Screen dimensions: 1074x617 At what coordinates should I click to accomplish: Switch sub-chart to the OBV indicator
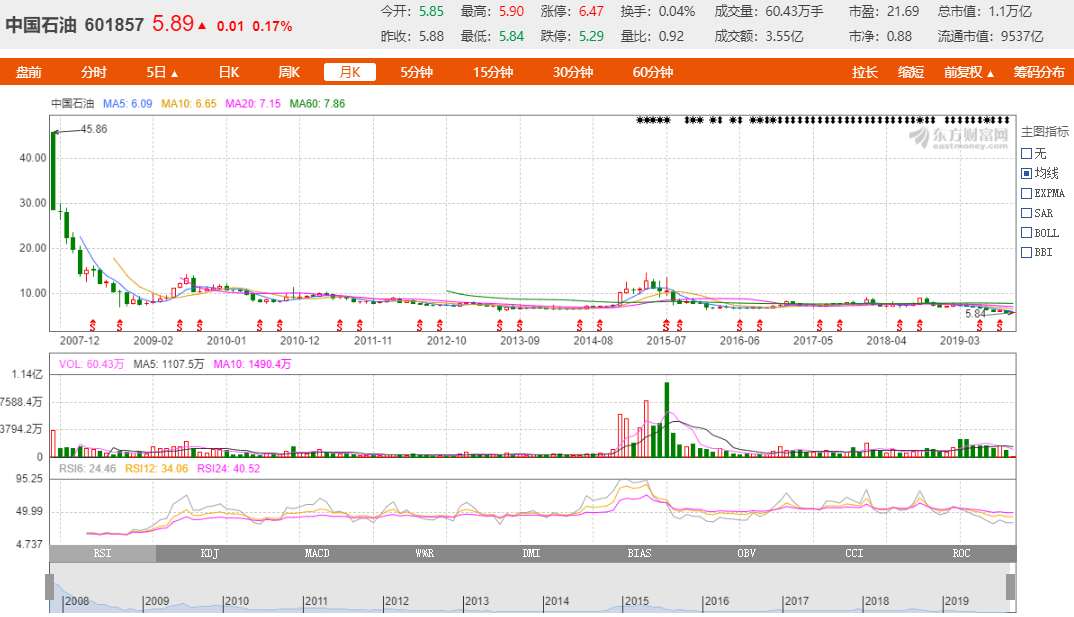click(x=747, y=553)
